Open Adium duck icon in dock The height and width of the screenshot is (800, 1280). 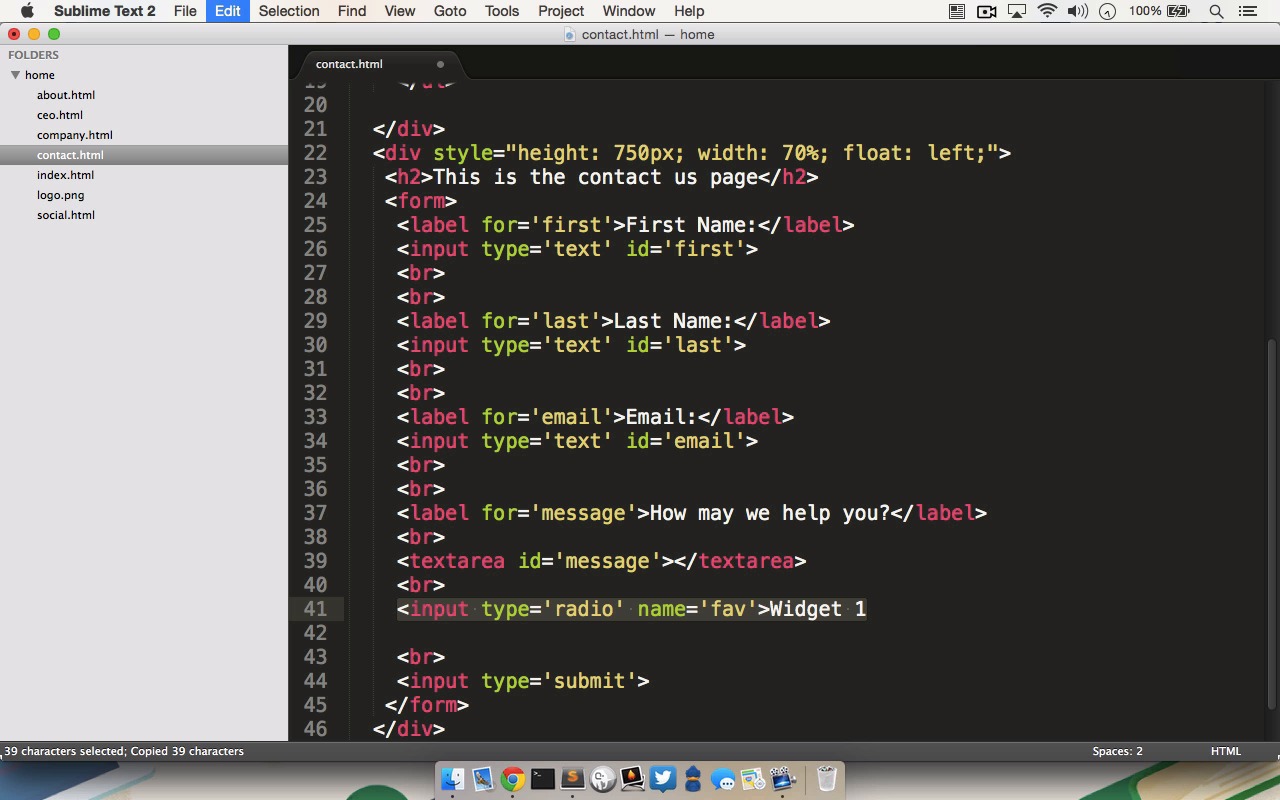693,779
